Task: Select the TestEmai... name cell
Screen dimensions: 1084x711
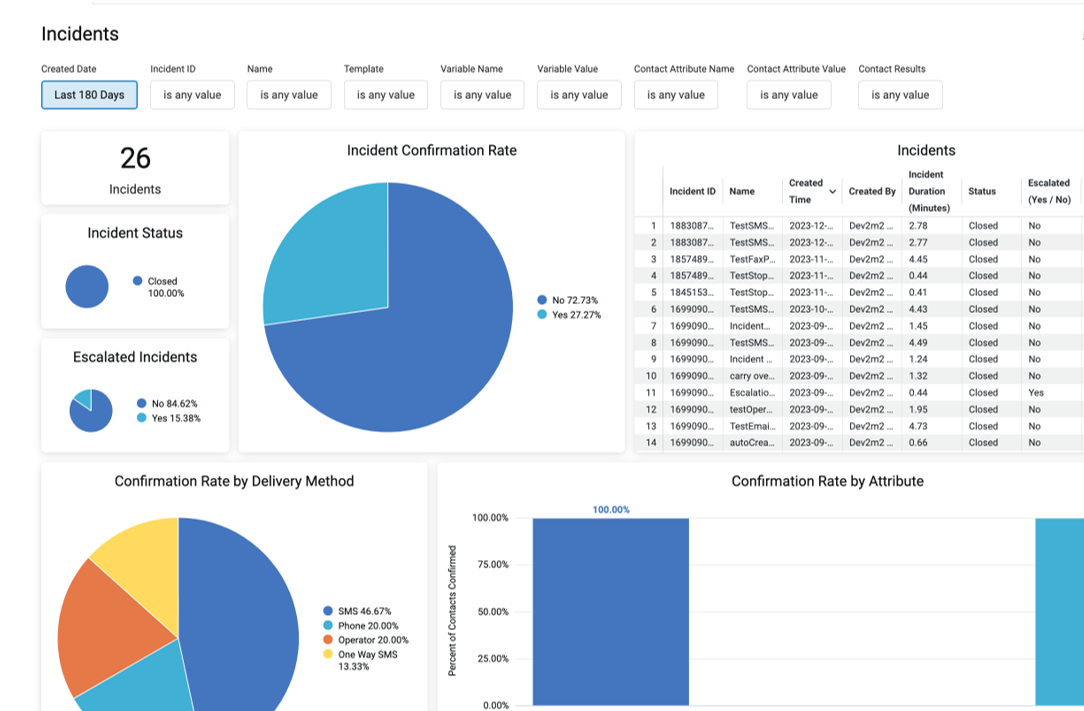Action: coord(752,426)
